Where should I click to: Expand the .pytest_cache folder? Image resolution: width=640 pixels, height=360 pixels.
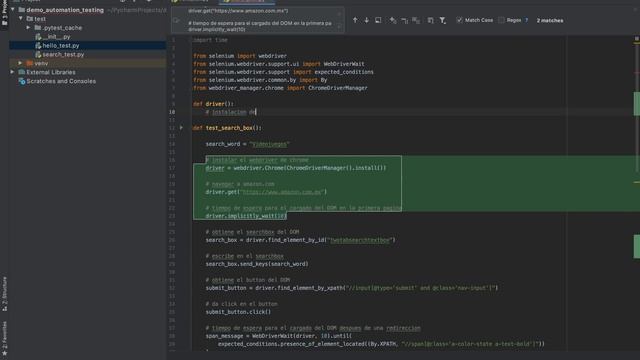pyautogui.click(x=28, y=28)
